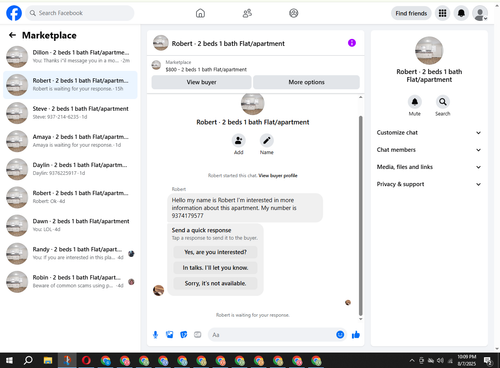Open Amaya's apartment conversation
Image resolution: width=500 pixels, height=368 pixels.
tap(70, 141)
